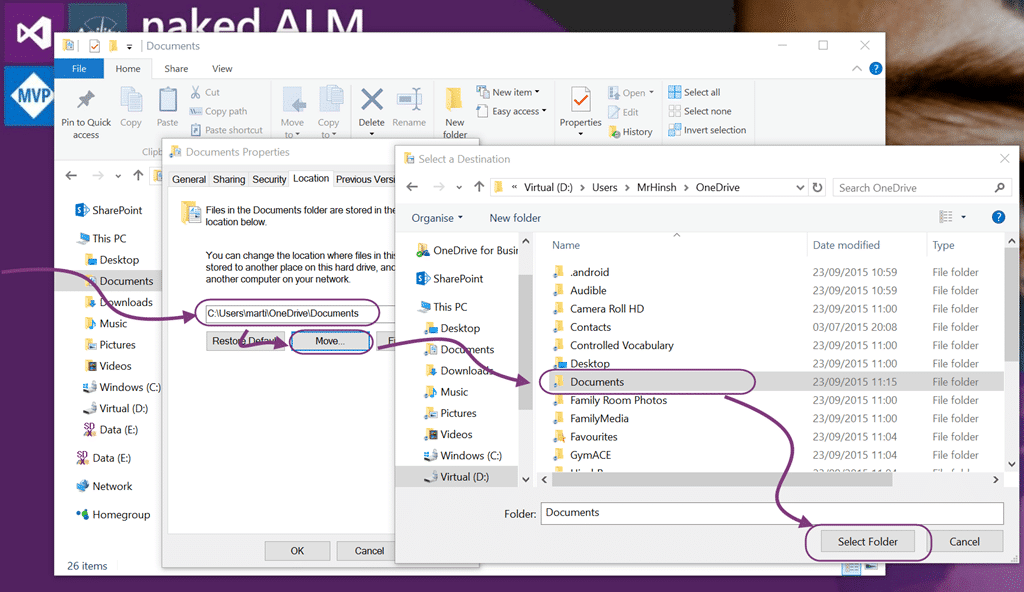1024x592 pixels.
Task: Go up one level in destination dialog
Action: (479, 187)
